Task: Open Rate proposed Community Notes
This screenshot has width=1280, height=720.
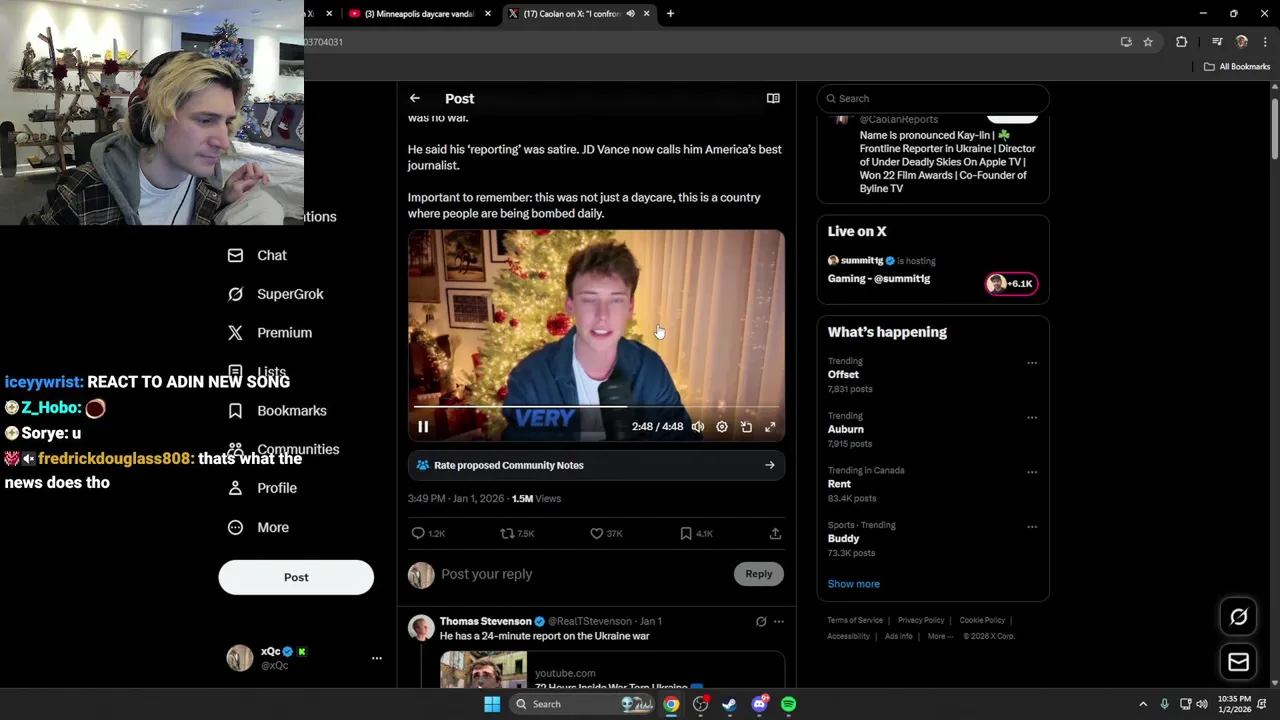Action: (x=596, y=465)
